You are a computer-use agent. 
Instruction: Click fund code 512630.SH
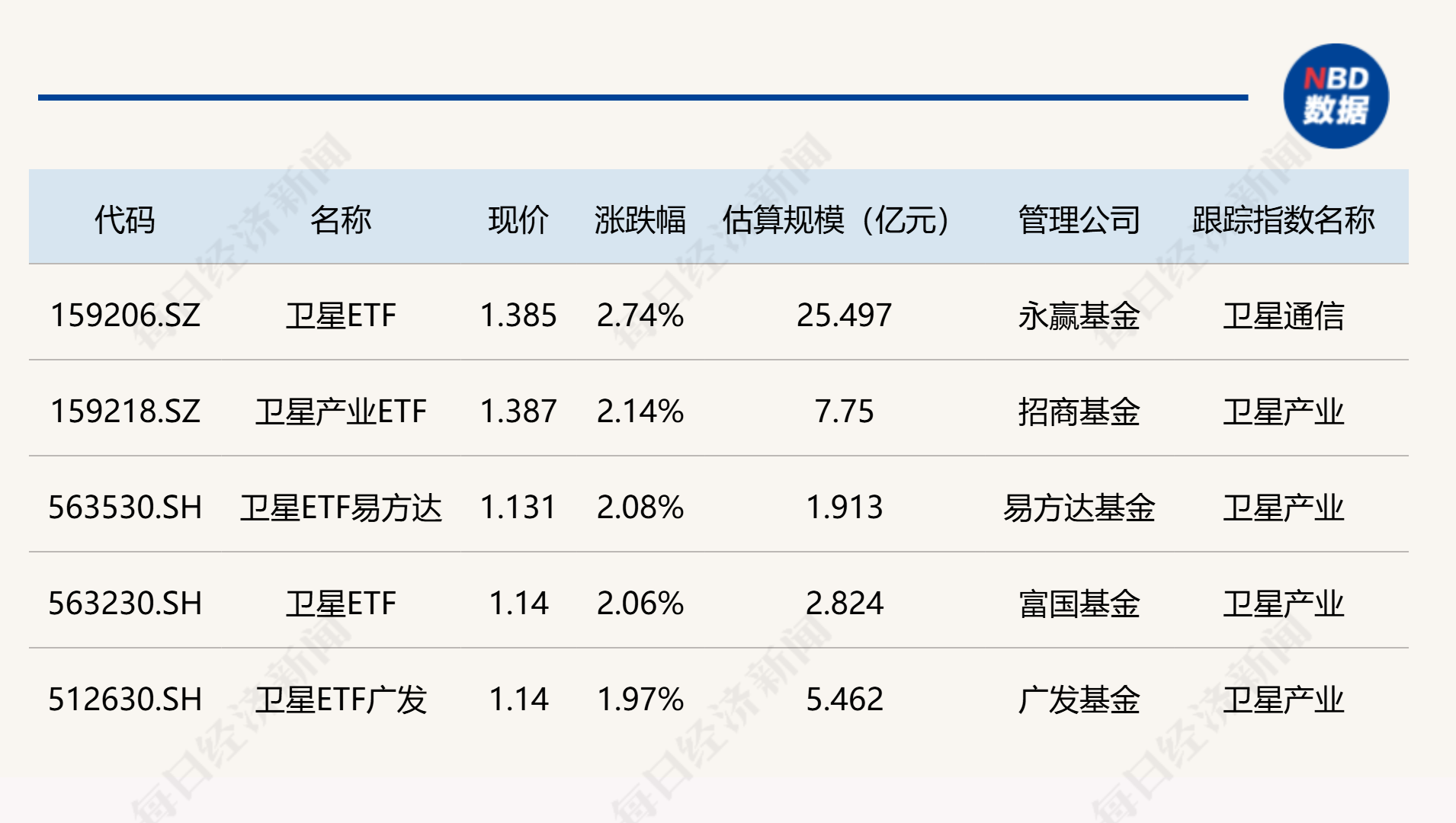125,700
